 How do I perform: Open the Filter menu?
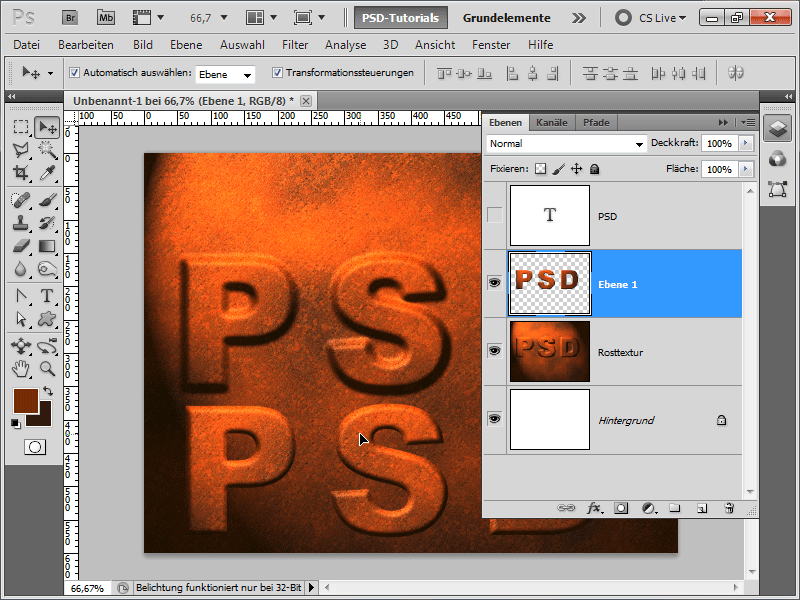pos(295,45)
